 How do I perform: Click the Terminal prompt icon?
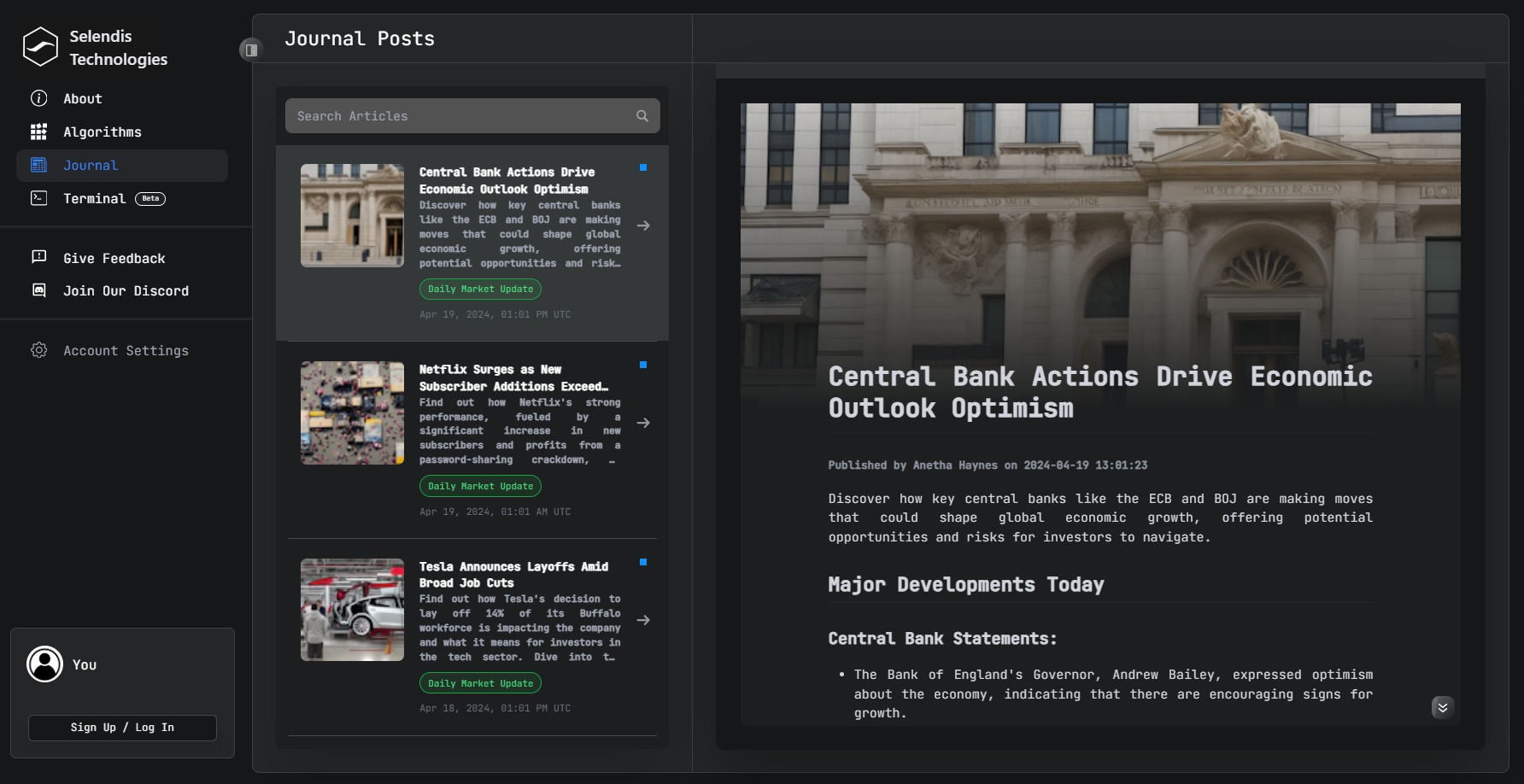(x=39, y=198)
